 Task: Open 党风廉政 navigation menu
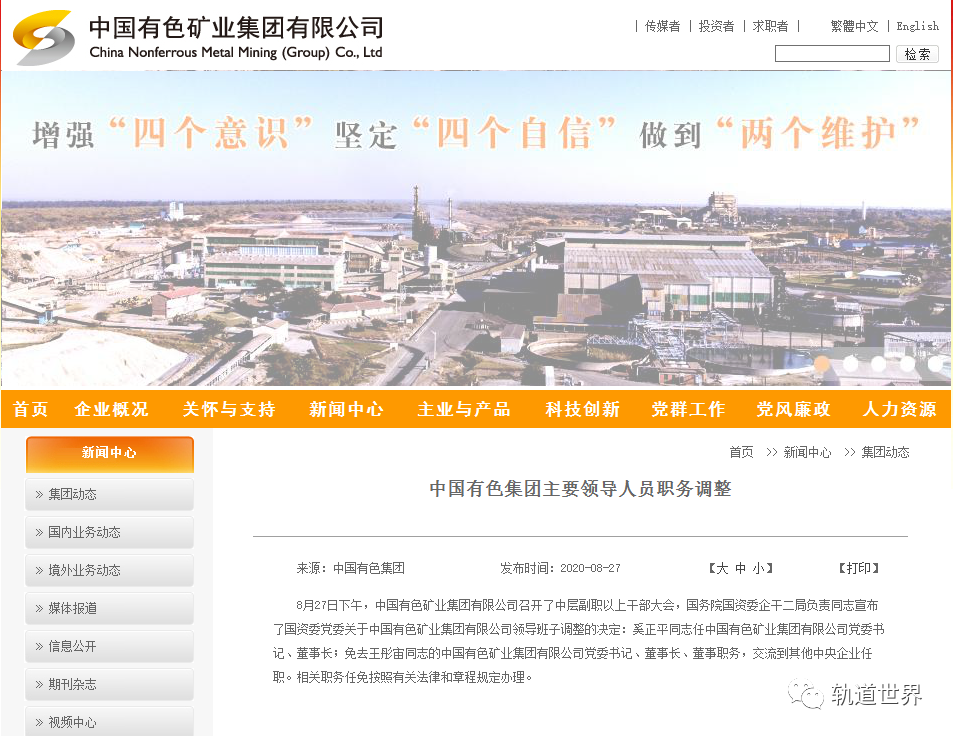coord(793,409)
